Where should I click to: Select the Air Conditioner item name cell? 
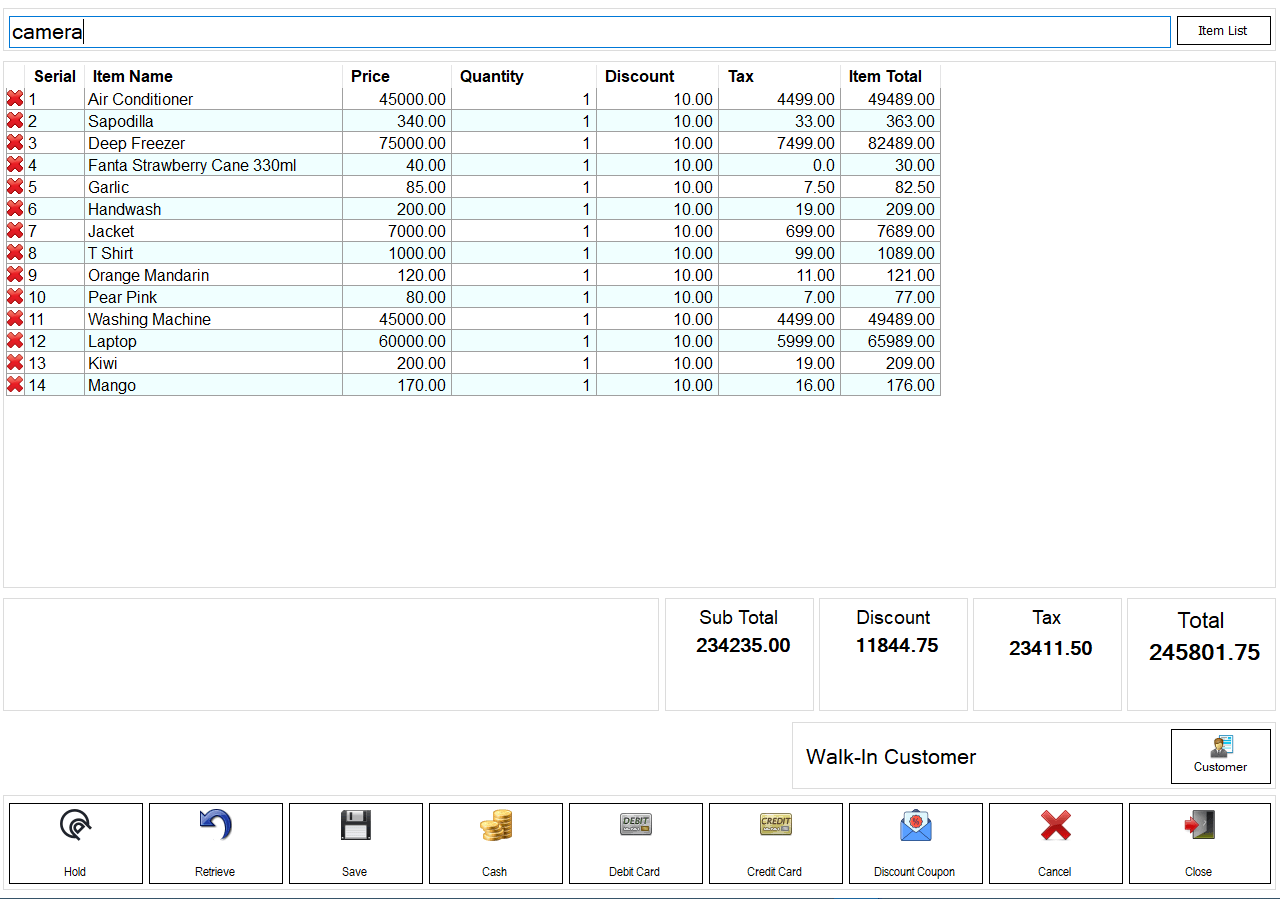[x=214, y=99]
